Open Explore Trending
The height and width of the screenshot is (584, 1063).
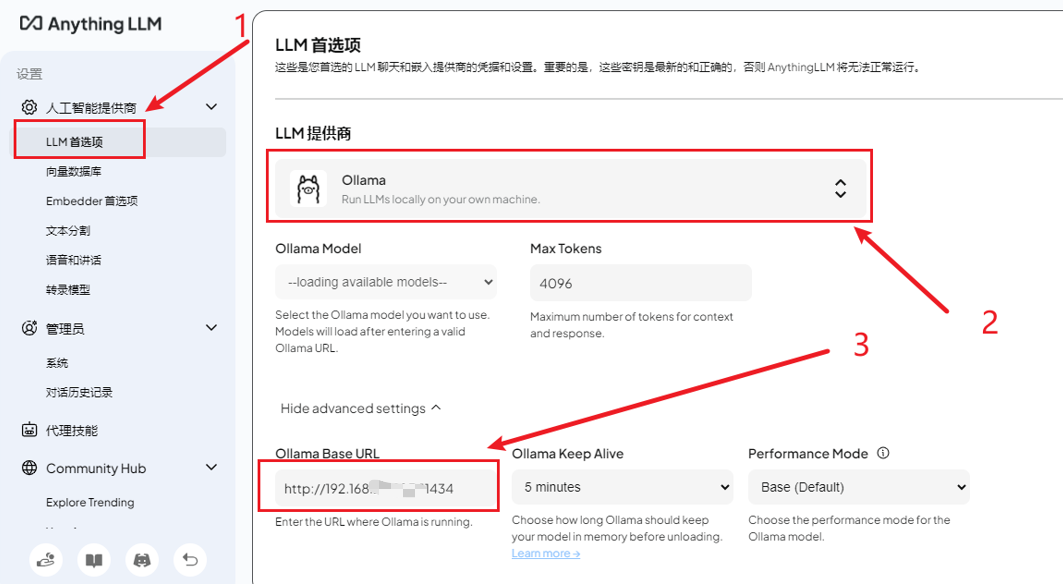click(90, 503)
